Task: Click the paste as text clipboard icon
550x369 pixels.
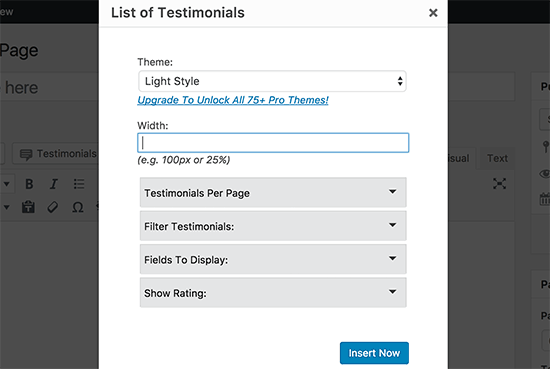Action: [x=28, y=207]
